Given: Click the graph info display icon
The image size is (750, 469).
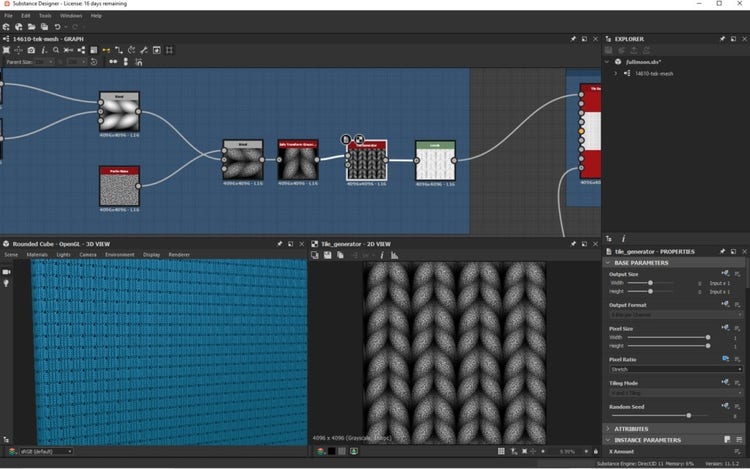Looking at the screenshot, I should point(44,50).
